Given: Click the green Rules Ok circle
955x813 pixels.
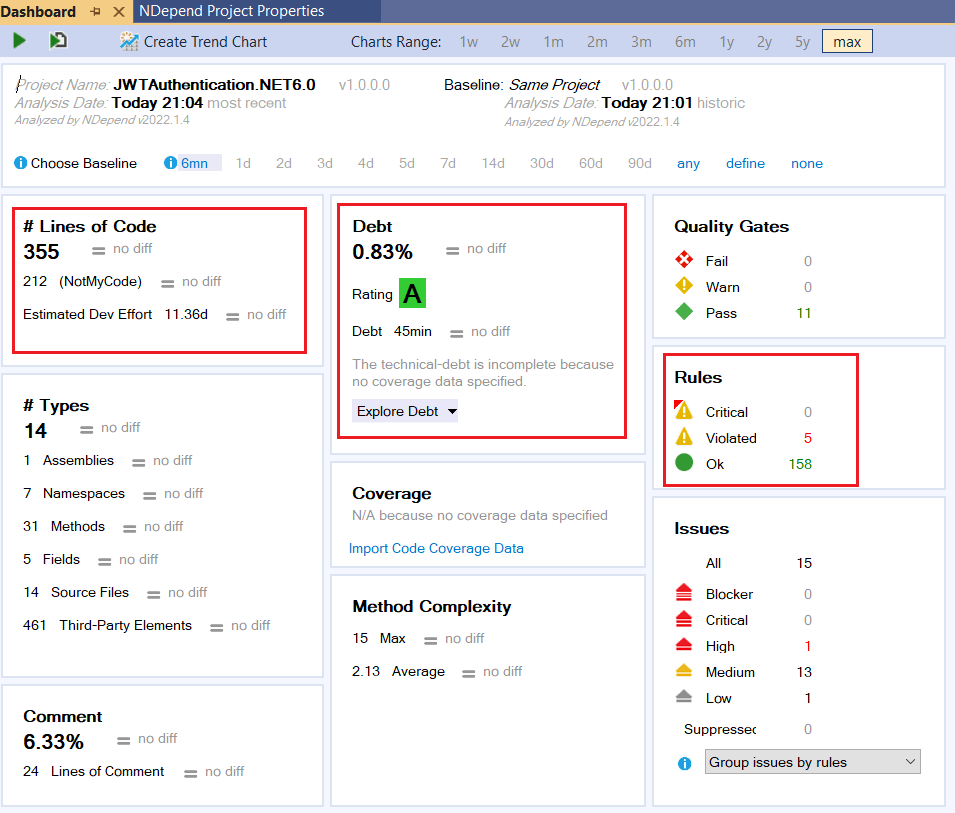Looking at the screenshot, I should (x=684, y=462).
